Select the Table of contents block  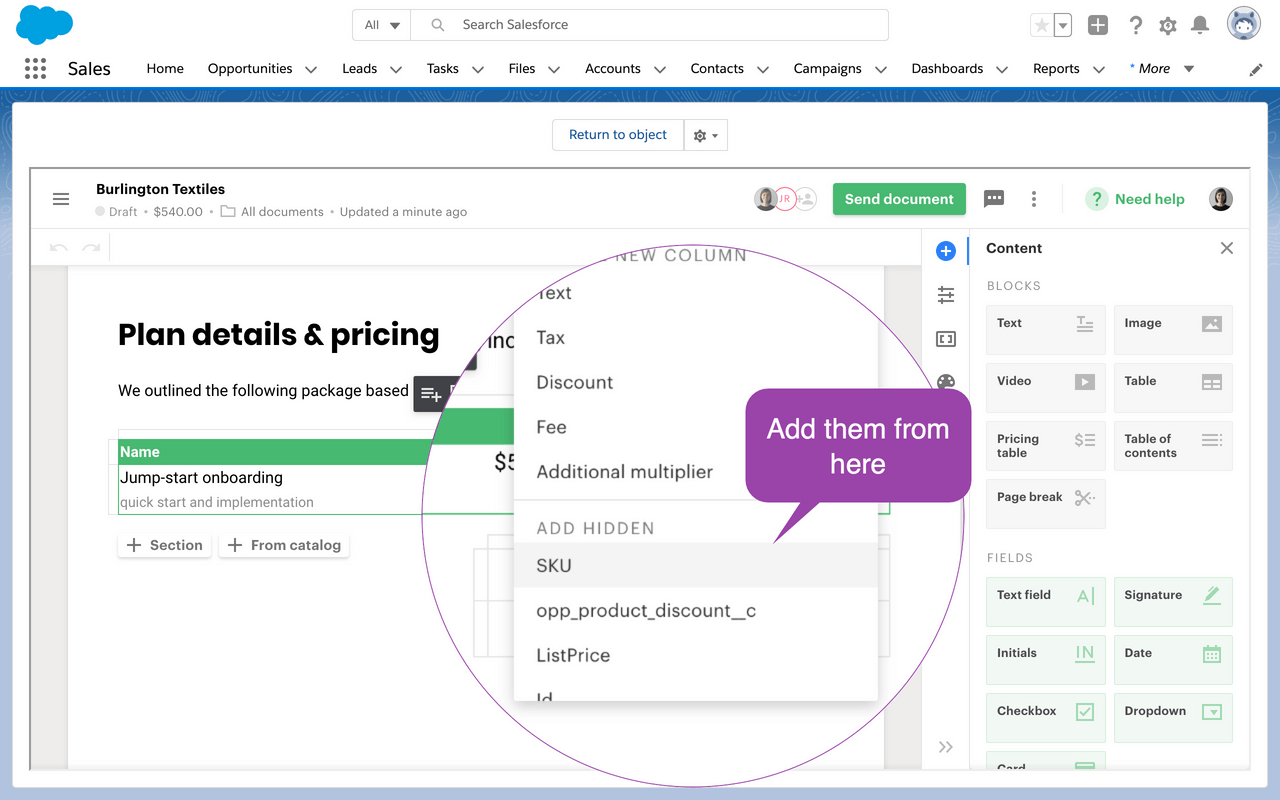(1173, 446)
